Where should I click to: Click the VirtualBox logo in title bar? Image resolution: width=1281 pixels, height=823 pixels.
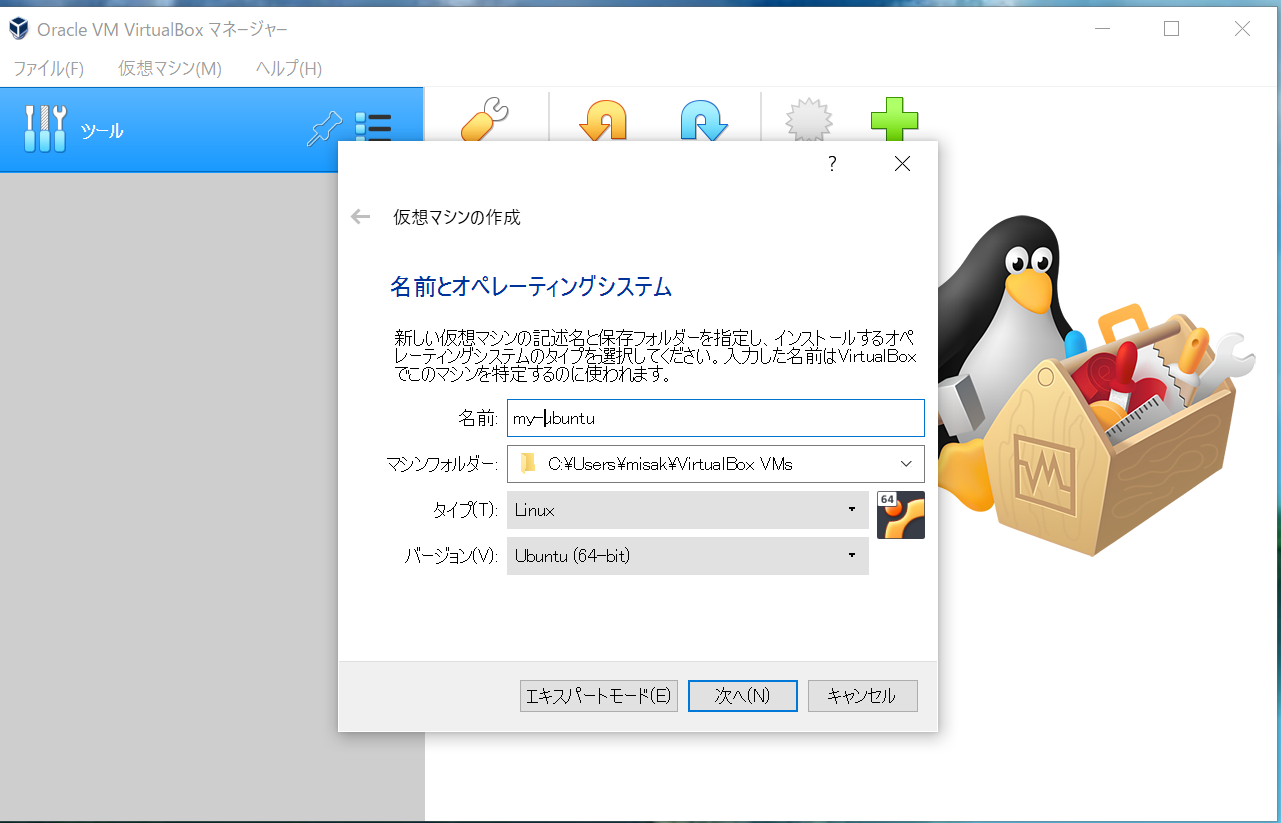[x=18, y=29]
